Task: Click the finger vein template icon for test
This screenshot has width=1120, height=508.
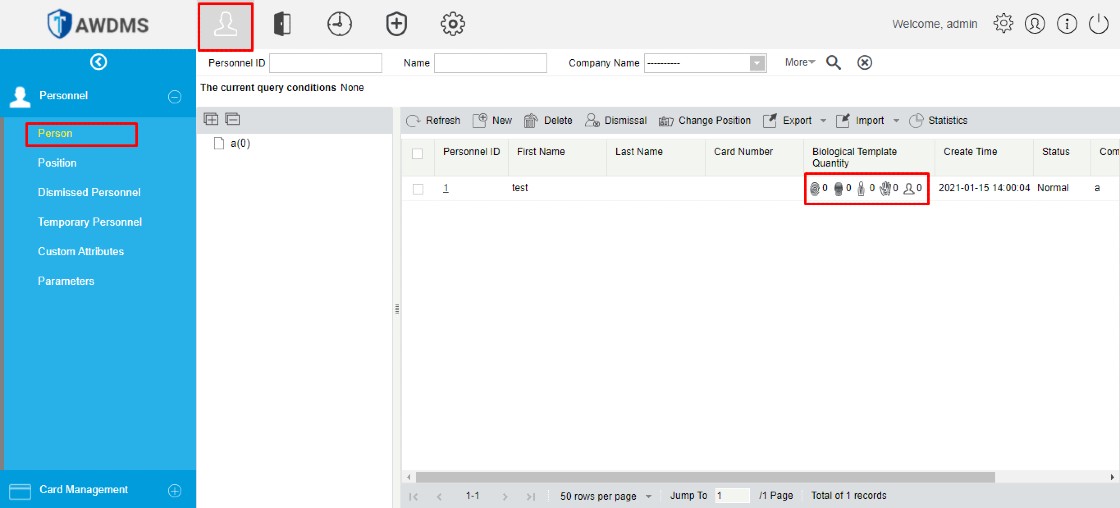Action: 861,189
